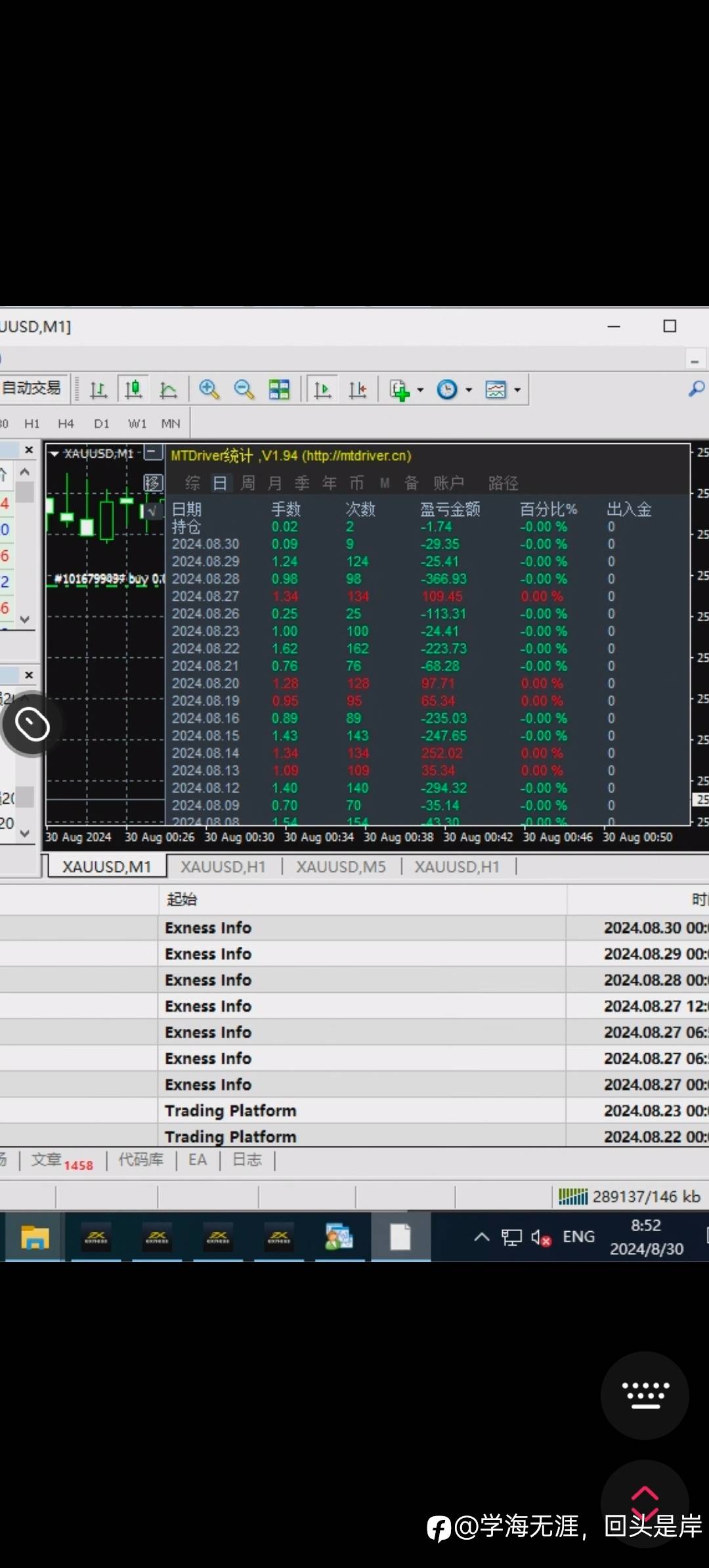Expand the XAUUSD,M1 chart triangle menu
This screenshot has width=709, height=1568.
[x=54, y=454]
